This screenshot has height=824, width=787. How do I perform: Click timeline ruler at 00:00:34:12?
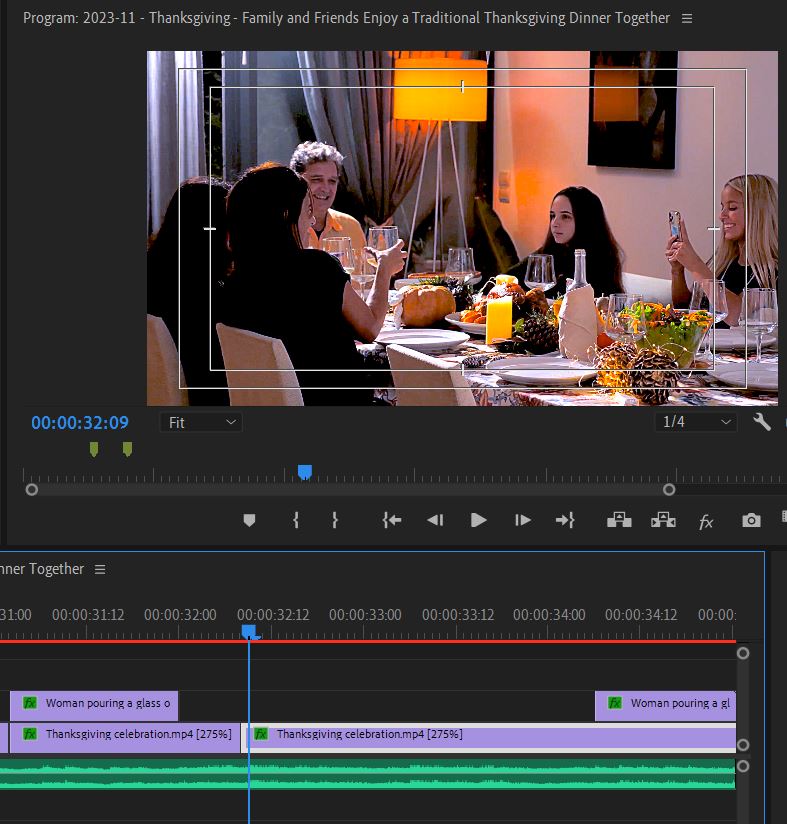641,615
